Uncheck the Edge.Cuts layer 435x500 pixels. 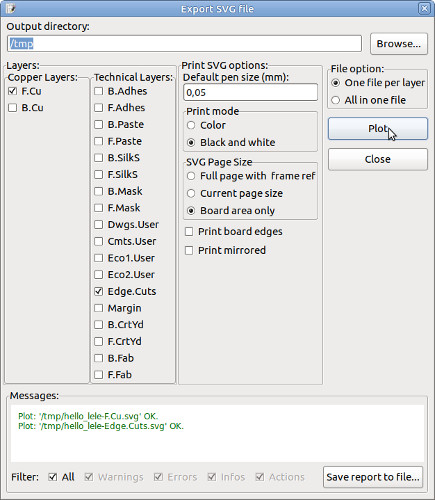pyautogui.click(x=98, y=291)
